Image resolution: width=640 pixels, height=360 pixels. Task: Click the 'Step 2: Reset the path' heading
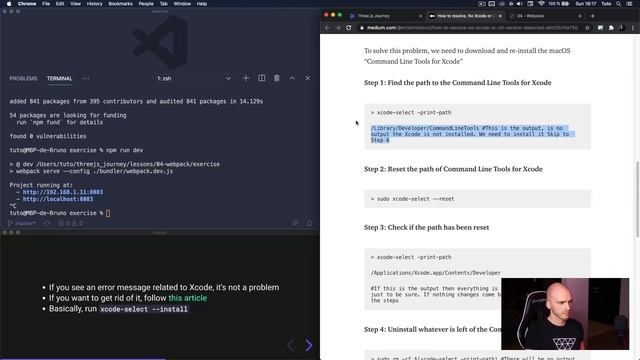tap(453, 169)
